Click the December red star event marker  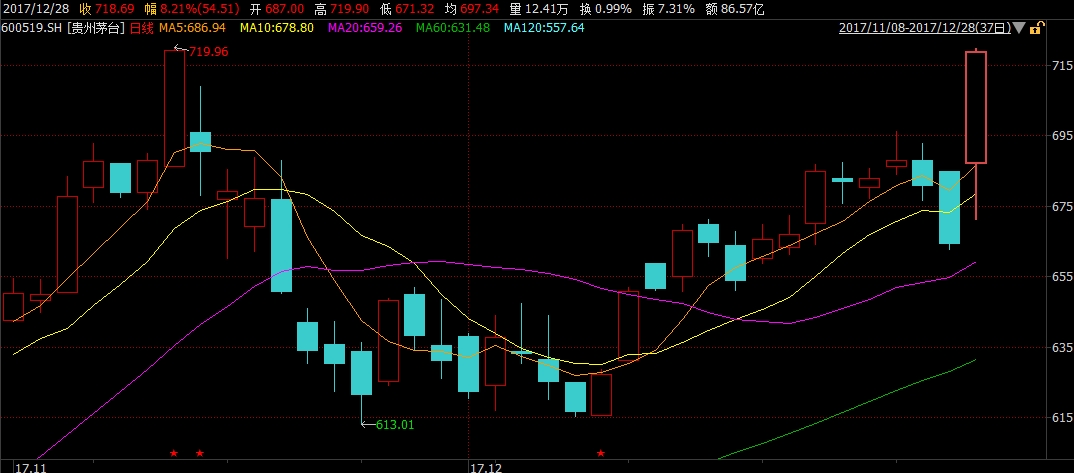[x=601, y=454]
